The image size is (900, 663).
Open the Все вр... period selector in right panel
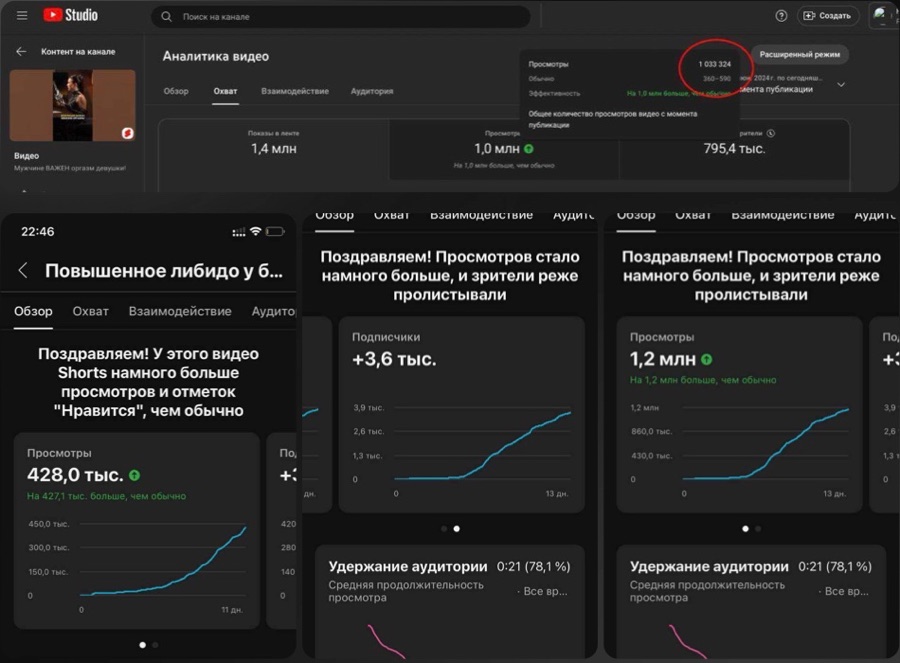pos(844,591)
